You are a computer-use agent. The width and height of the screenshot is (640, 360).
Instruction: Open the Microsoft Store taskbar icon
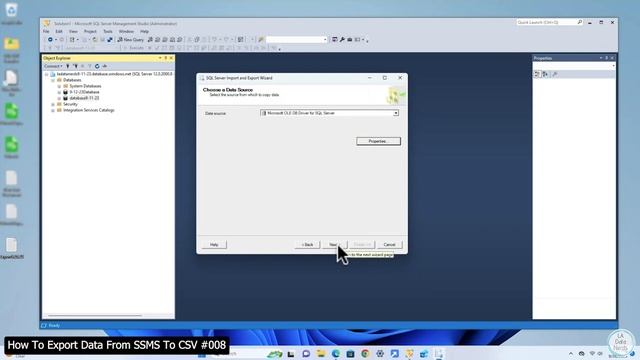pyautogui.click(x=351, y=353)
